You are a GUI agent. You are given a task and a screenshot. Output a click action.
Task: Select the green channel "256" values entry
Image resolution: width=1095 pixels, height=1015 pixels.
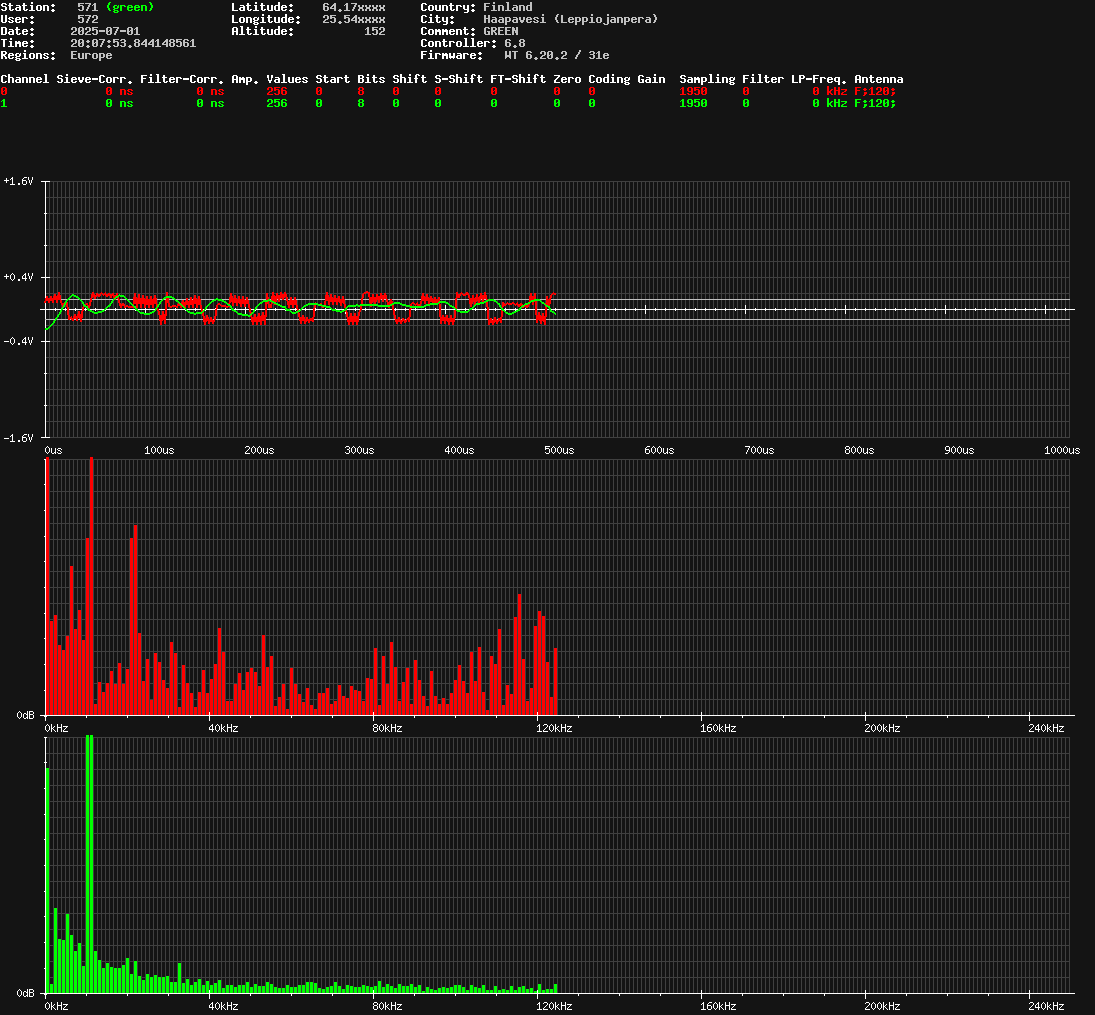click(x=277, y=103)
